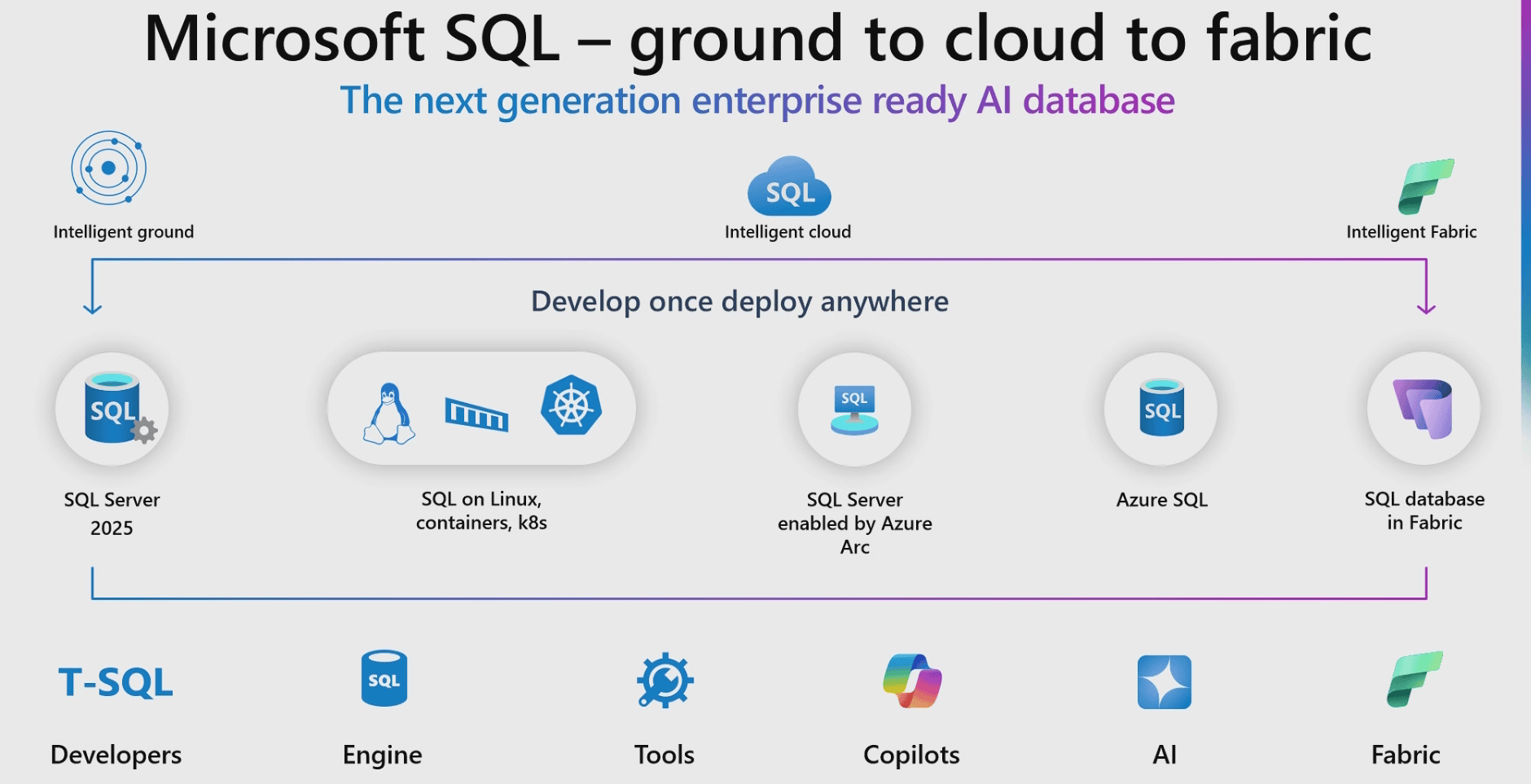Click the Intelligent ground orbit icon
1531x784 pixels.
click(x=108, y=168)
